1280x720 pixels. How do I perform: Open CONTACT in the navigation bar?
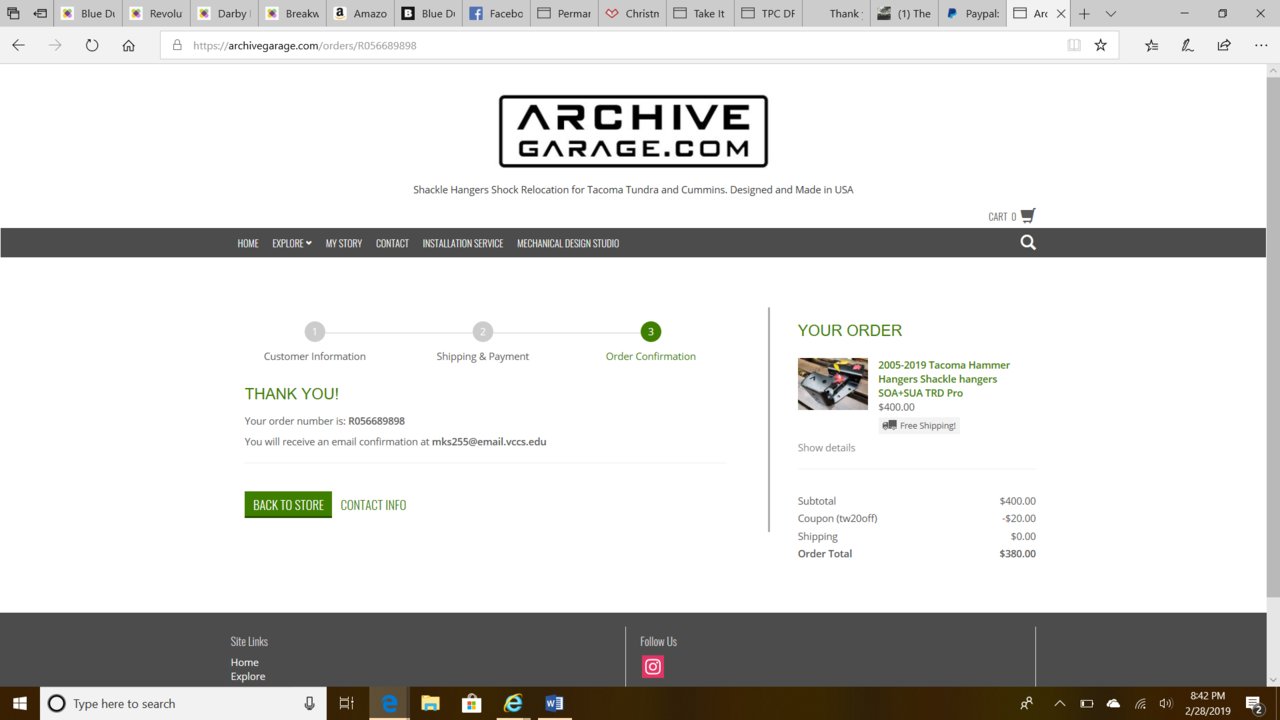click(392, 243)
